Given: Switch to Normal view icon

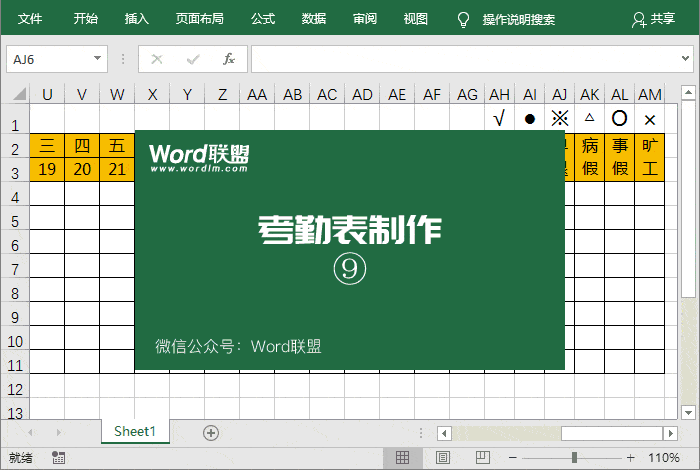Looking at the screenshot, I should 402,458.
